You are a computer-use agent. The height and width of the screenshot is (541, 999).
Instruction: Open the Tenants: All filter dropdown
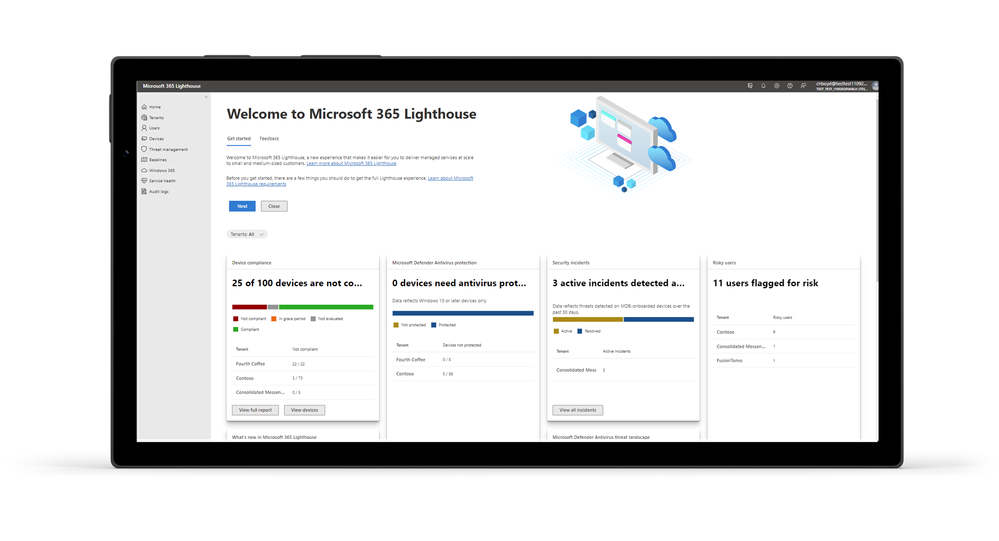247,234
